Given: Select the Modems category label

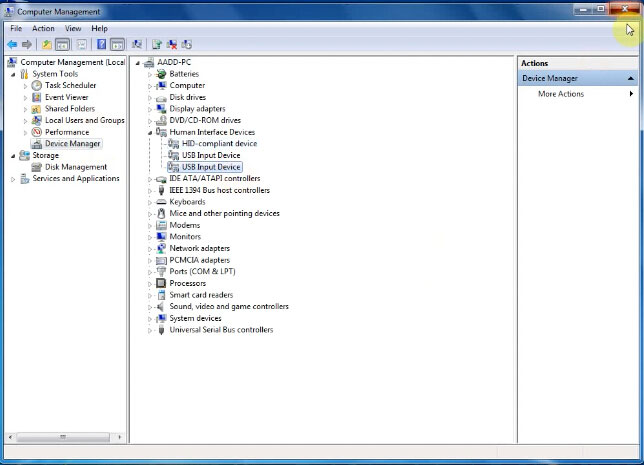Looking at the screenshot, I should coord(185,225).
